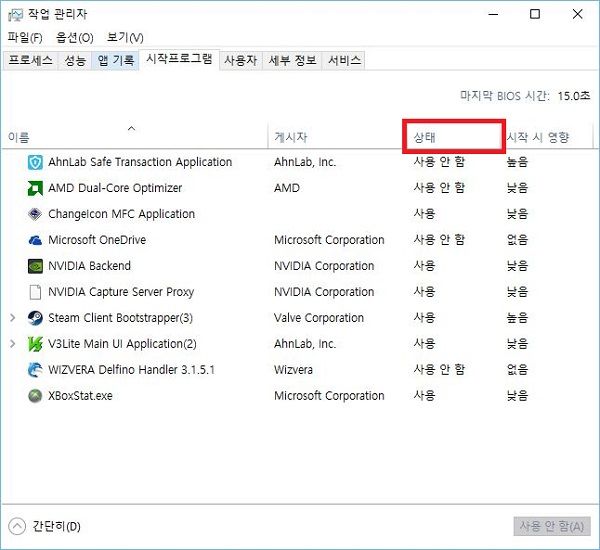Click the WIZVERA Delfino Handler icon
This screenshot has width=600, height=550.
[35, 370]
